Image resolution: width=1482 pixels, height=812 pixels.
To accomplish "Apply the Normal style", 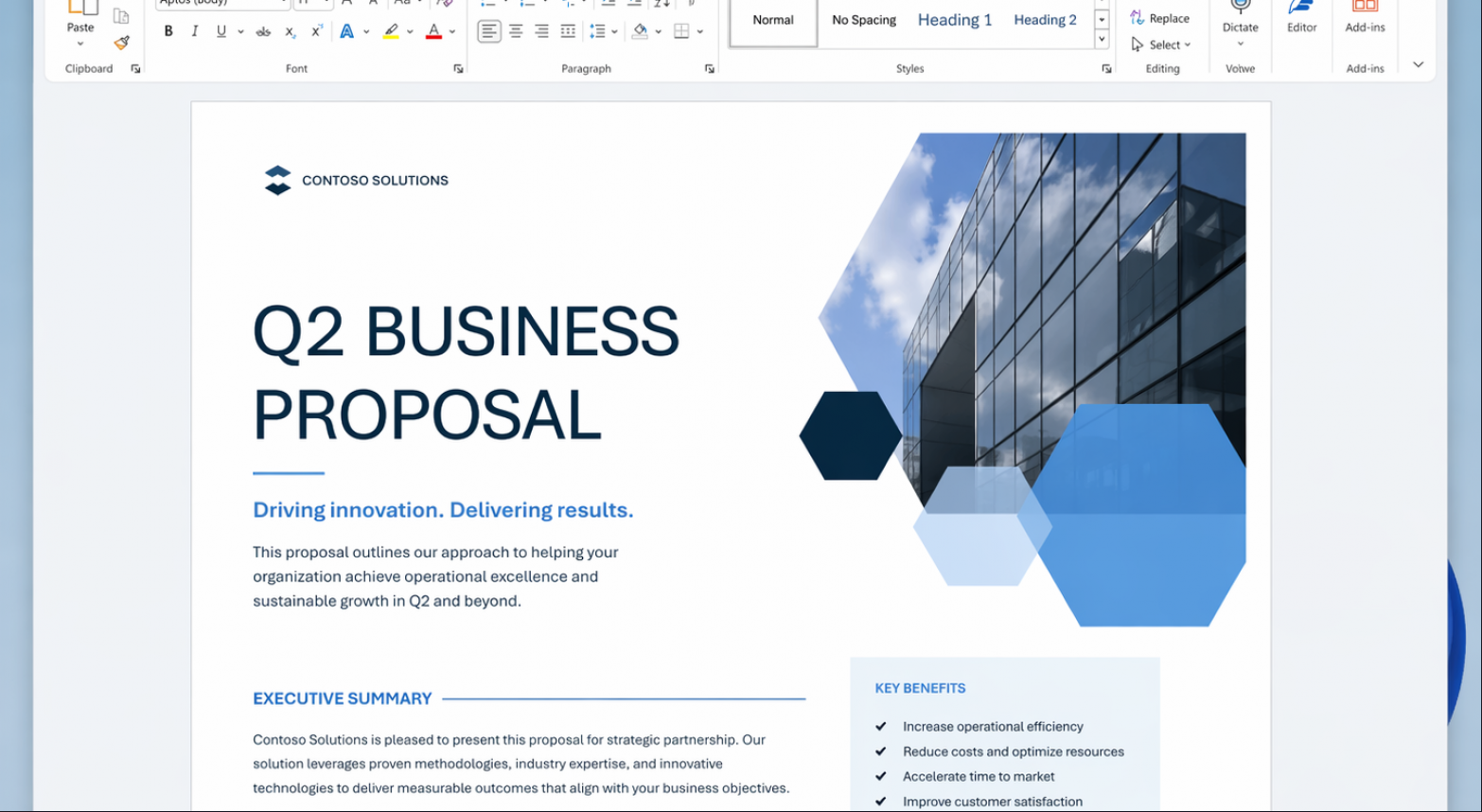I will click(773, 20).
